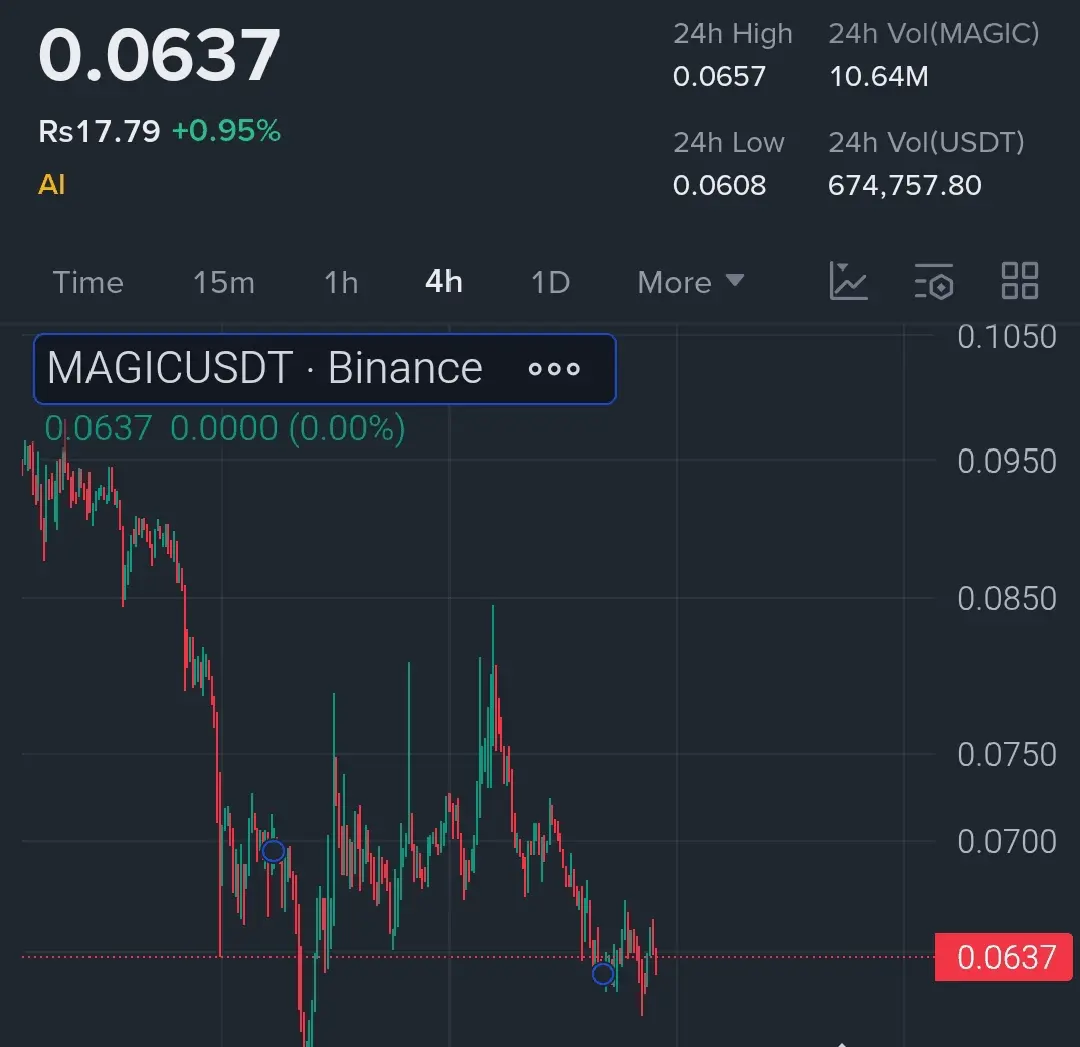The width and height of the screenshot is (1080, 1047).
Task: Click the blue circle marker below 0.0637 line
Action: point(603,973)
